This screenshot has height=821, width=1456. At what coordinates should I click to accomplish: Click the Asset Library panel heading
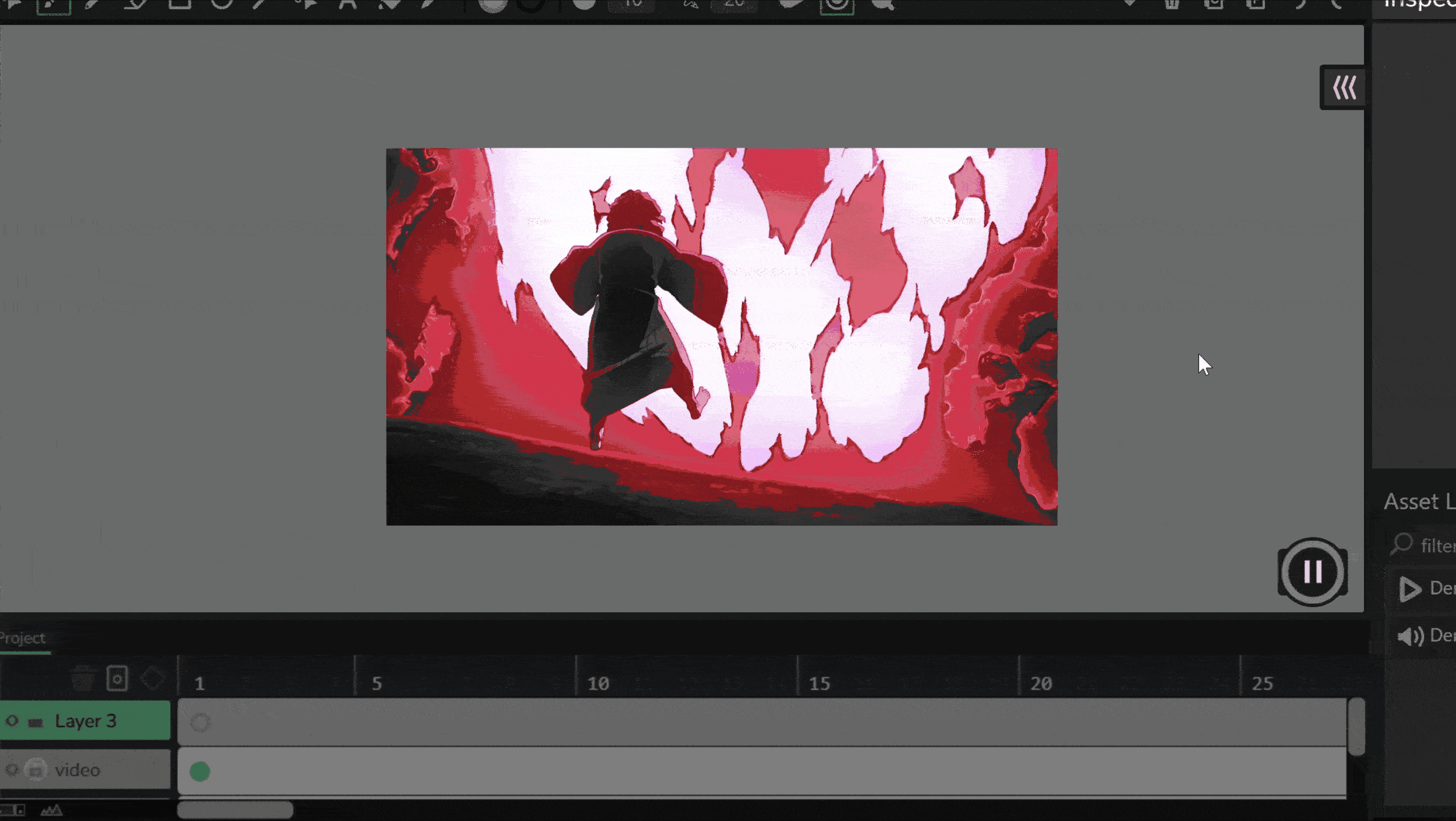1420,502
